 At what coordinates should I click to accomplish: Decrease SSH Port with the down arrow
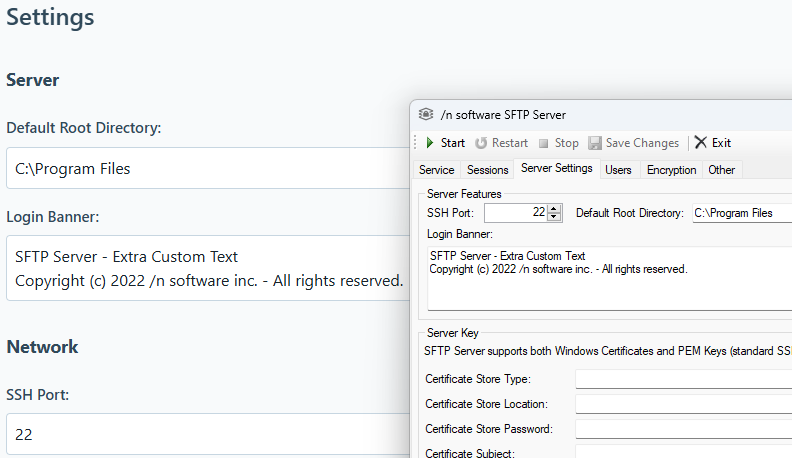555,217
